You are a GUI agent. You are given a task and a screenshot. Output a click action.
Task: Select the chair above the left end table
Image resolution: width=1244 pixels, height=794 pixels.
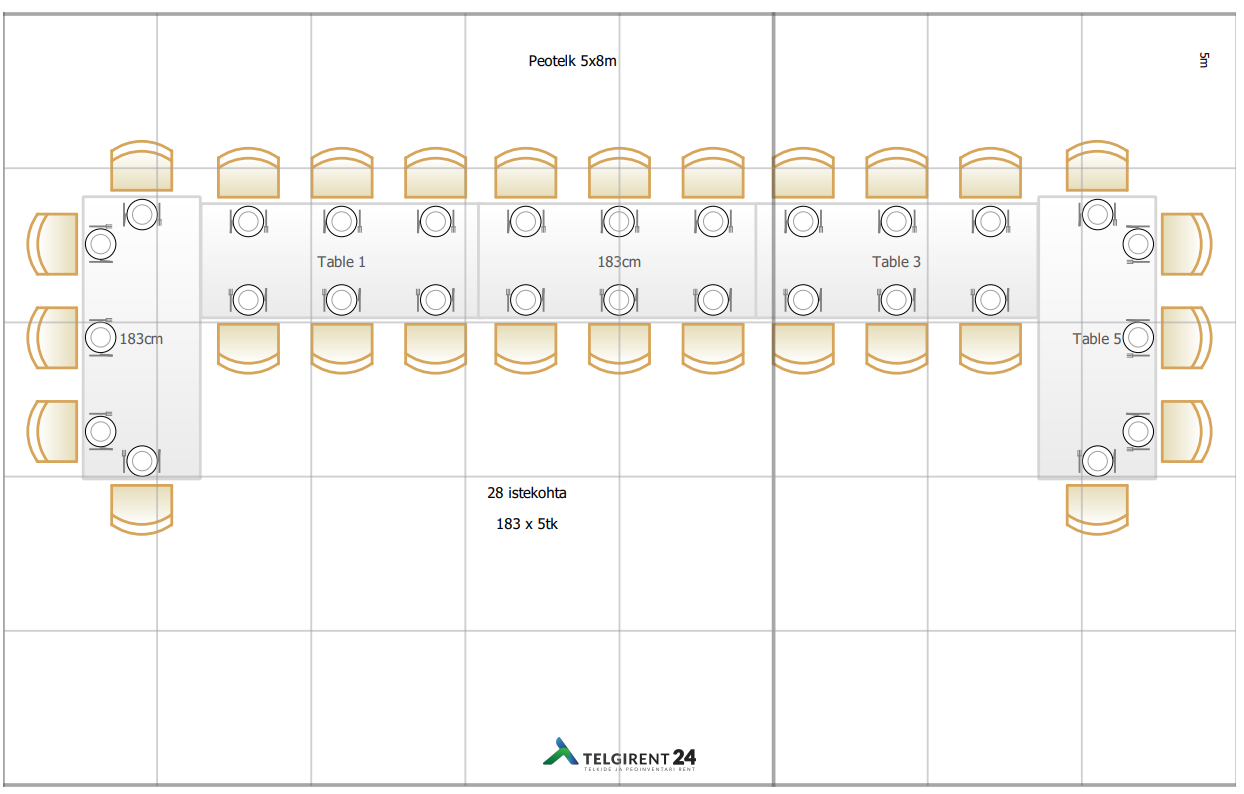click(141, 166)
